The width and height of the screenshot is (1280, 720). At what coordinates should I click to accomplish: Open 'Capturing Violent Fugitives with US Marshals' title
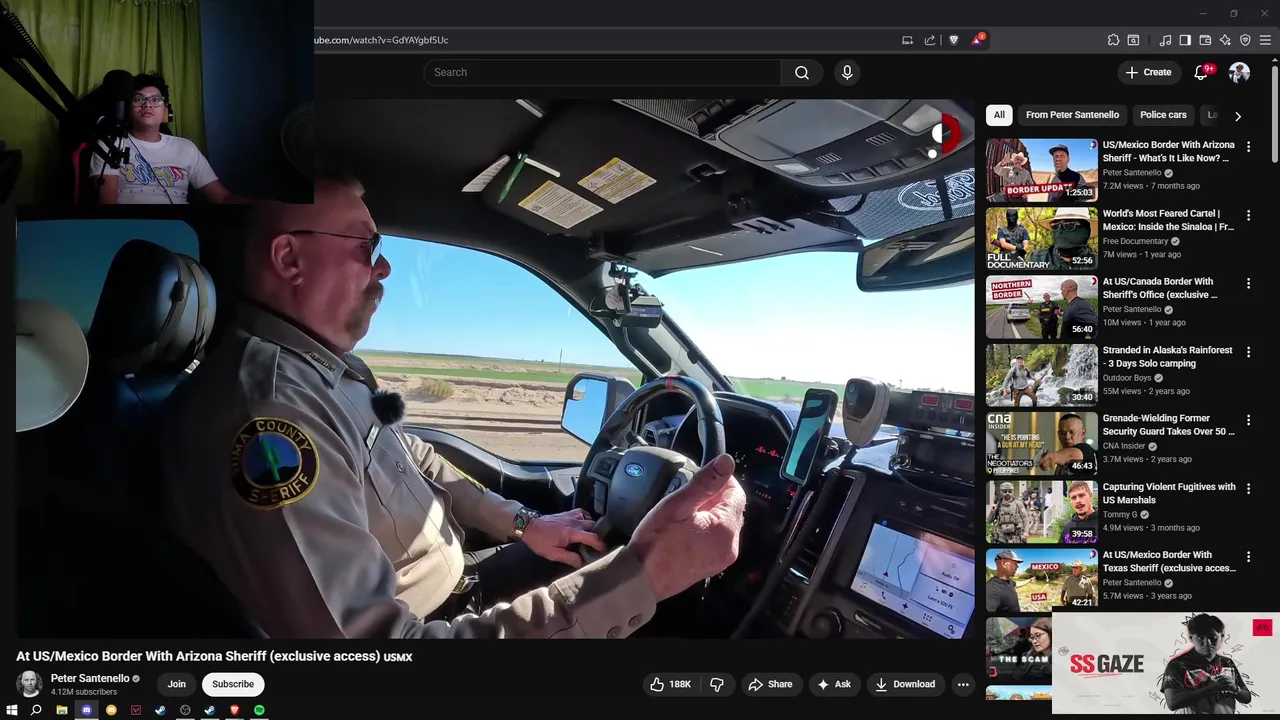(1169, 493)
